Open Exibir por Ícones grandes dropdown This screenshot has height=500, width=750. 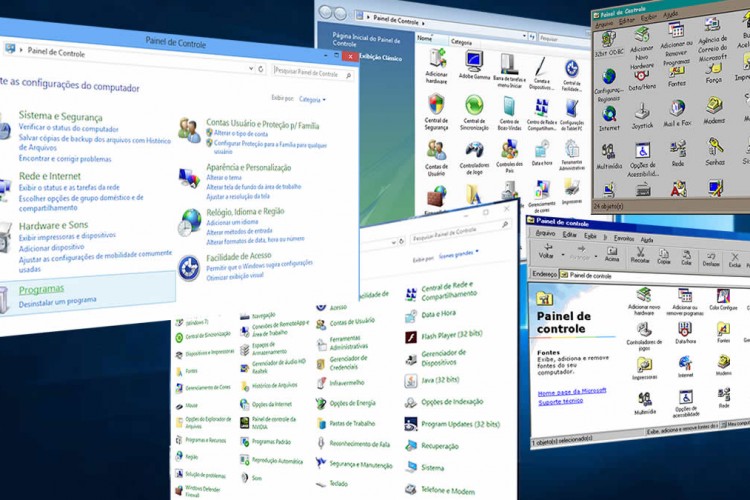click(x=458, y=254)
